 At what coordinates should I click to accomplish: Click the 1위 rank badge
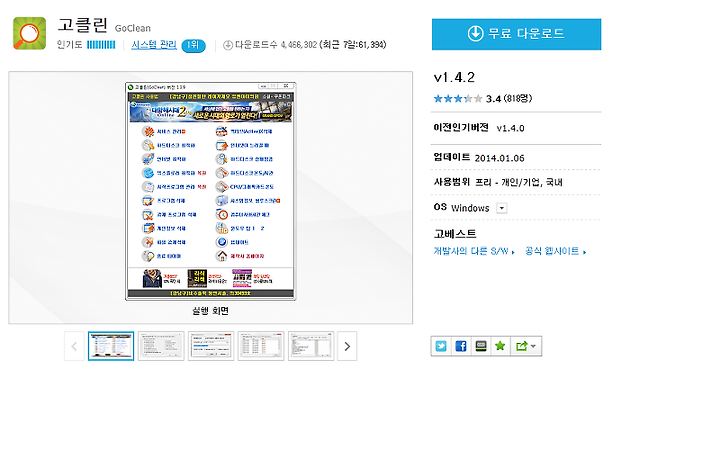pyautogui.click(x=193, y=45)
